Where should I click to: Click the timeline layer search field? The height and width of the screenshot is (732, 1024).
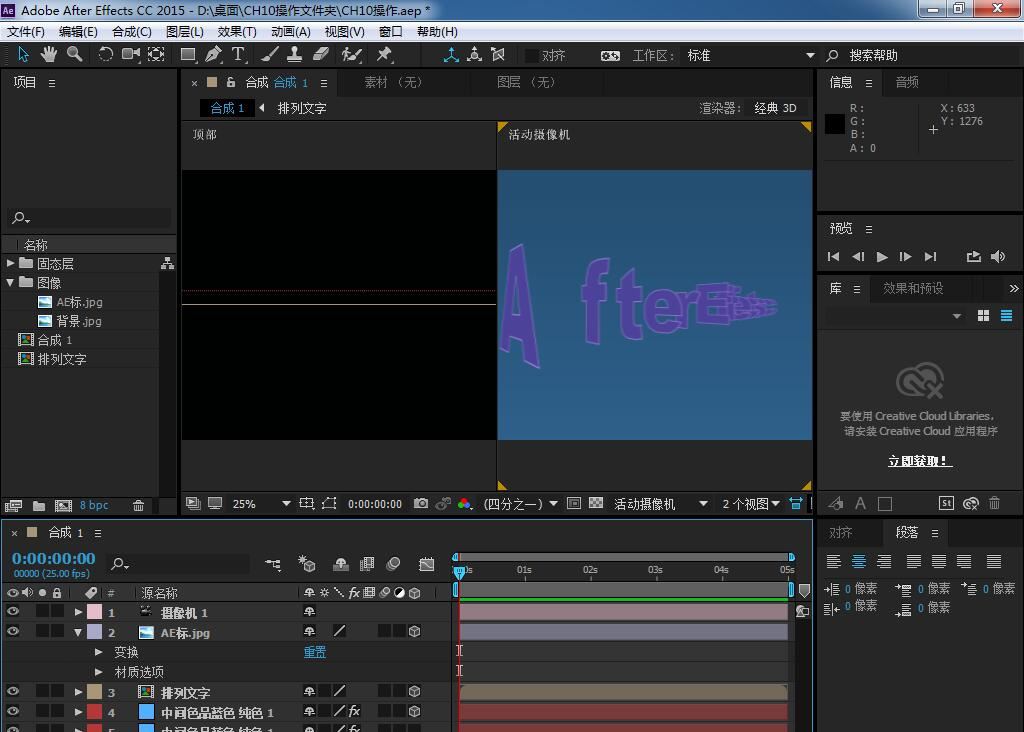coord(178,564)
